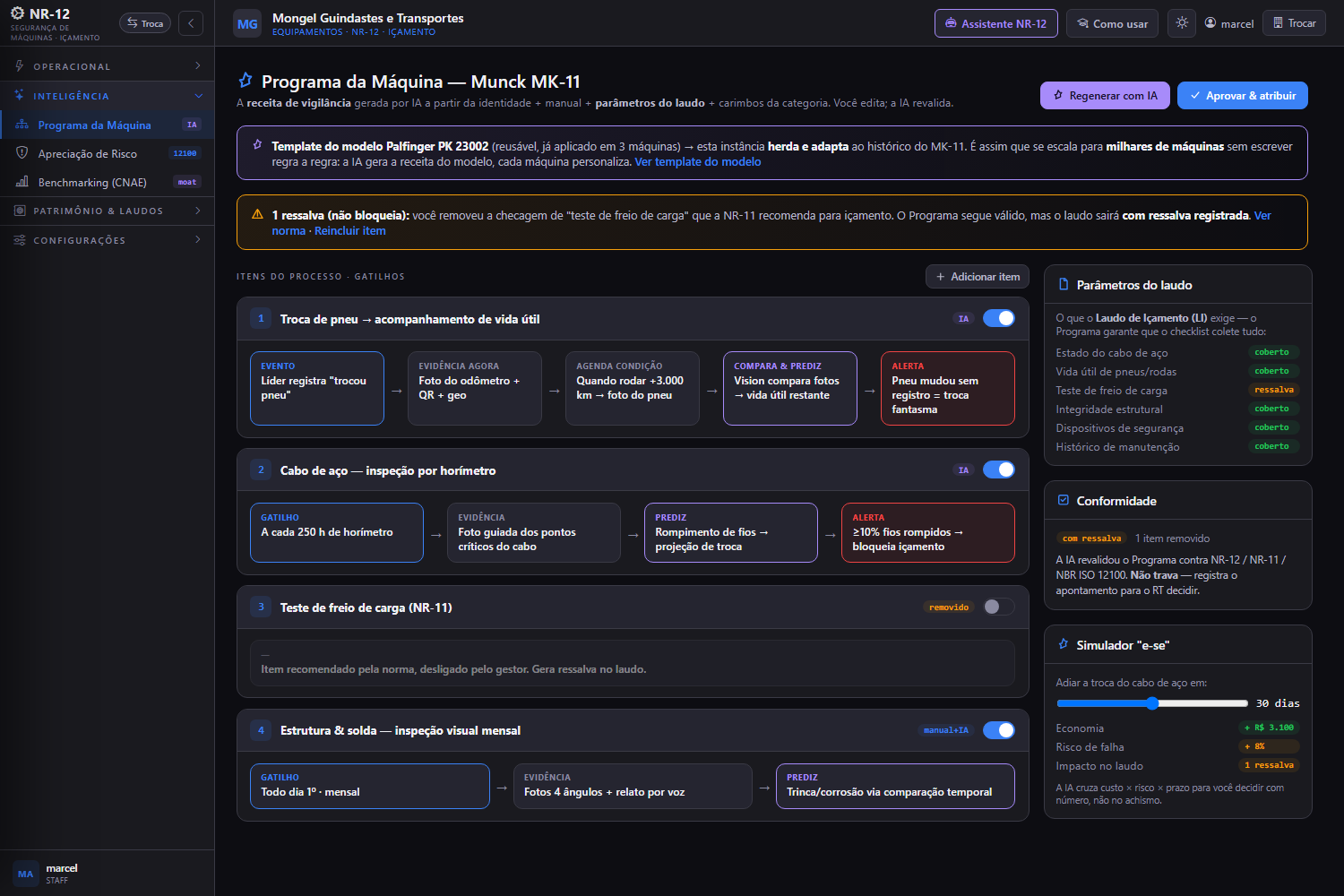Click the Benchmarking bar chart icon
Image resolution: width=1344 pixels, height=896 pixels.
[x=22, y=182]
